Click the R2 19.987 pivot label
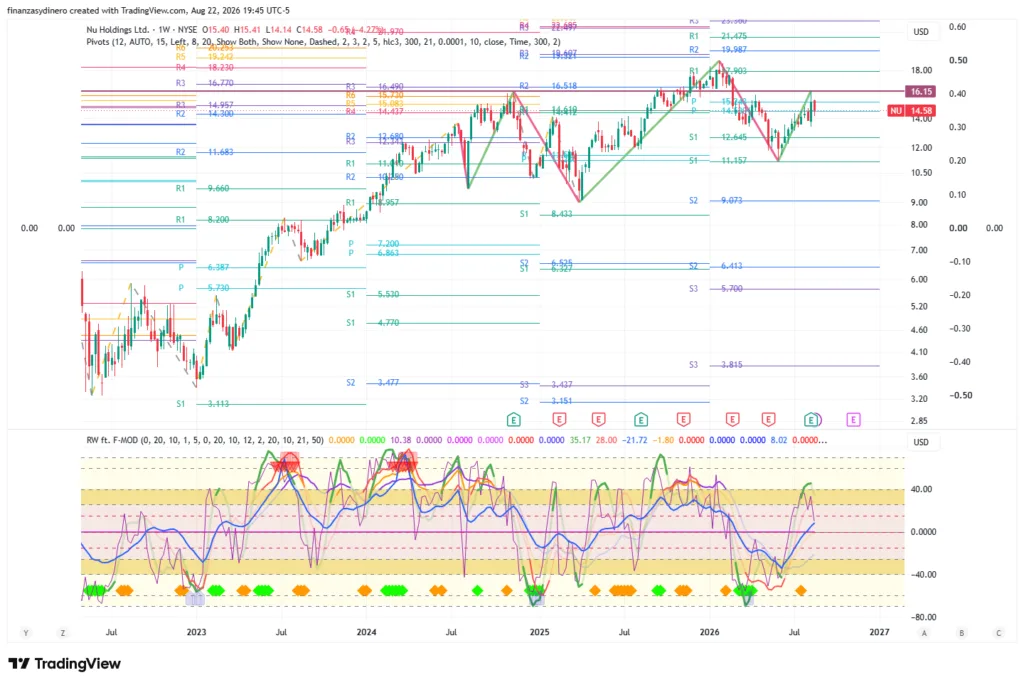Image resolution: width=1024 pixels, height=685 pixels. point(718,50)
